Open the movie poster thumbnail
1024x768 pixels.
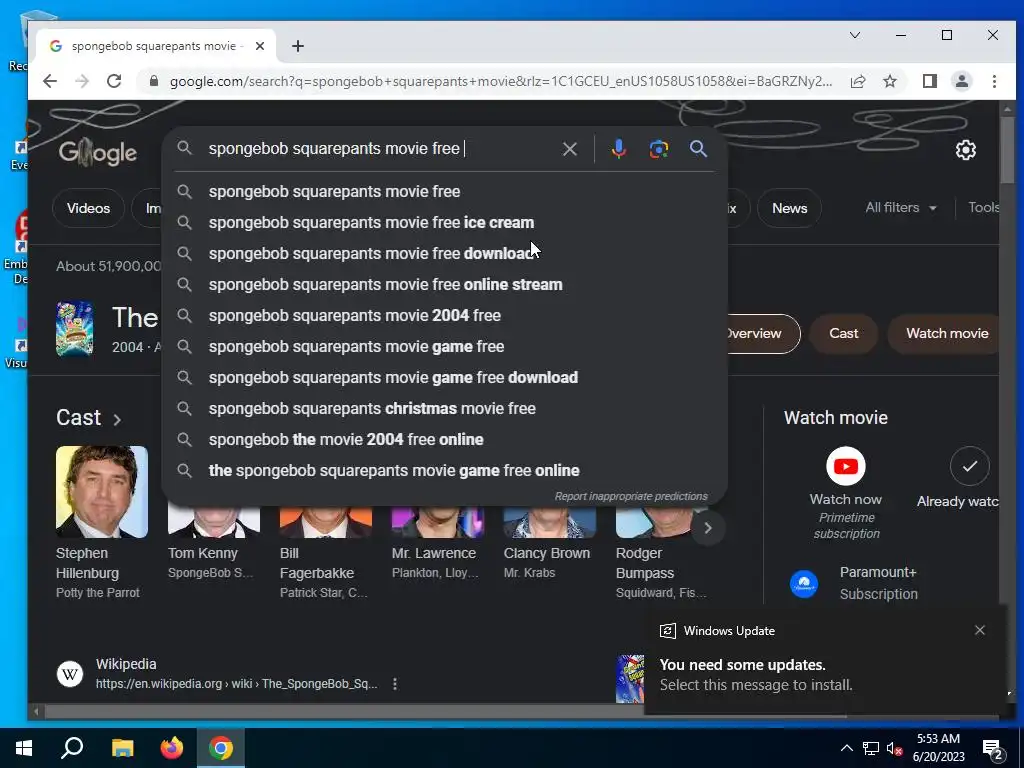coord(74,328)
